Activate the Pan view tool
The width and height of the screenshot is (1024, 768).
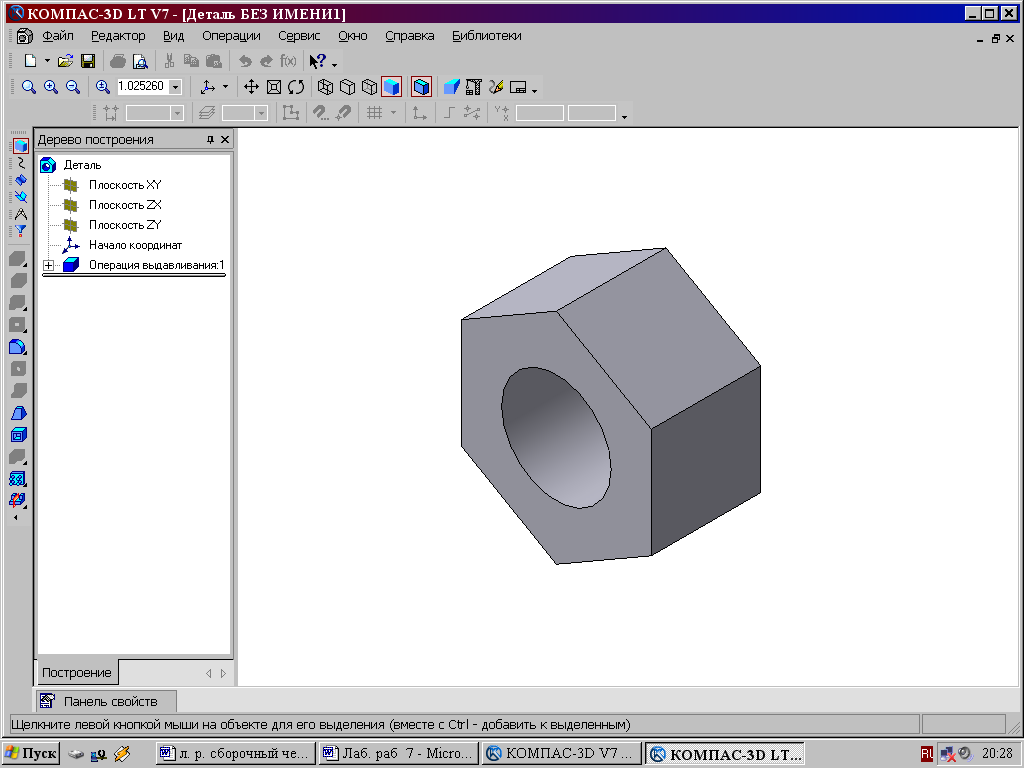click(252, 87)
